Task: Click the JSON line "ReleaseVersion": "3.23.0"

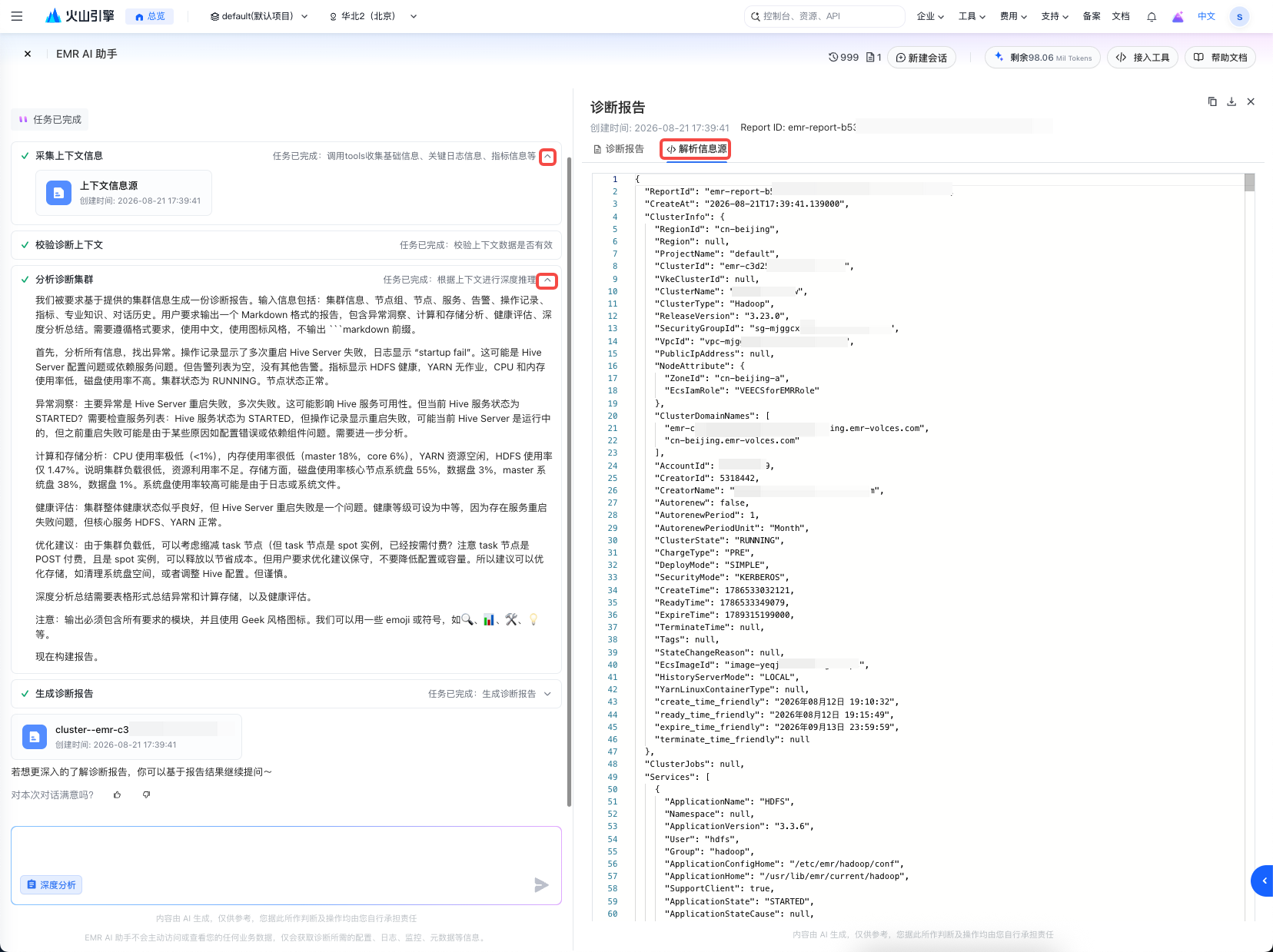Action: [721, 317]
